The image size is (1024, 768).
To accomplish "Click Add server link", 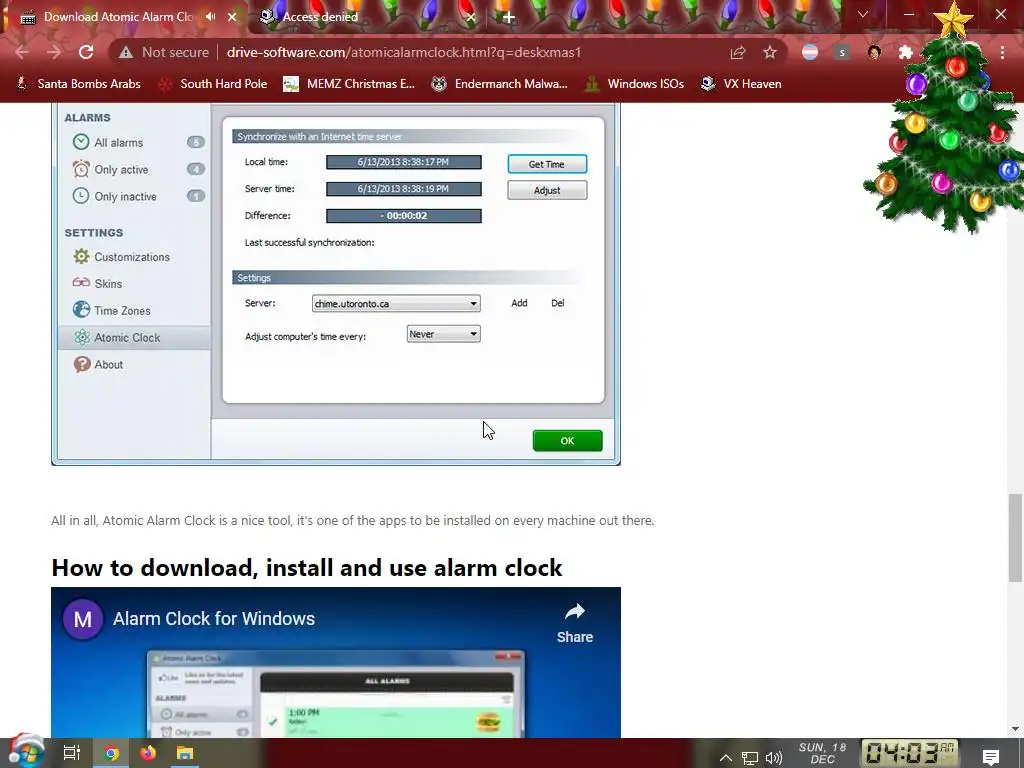I will coord(519,303).
